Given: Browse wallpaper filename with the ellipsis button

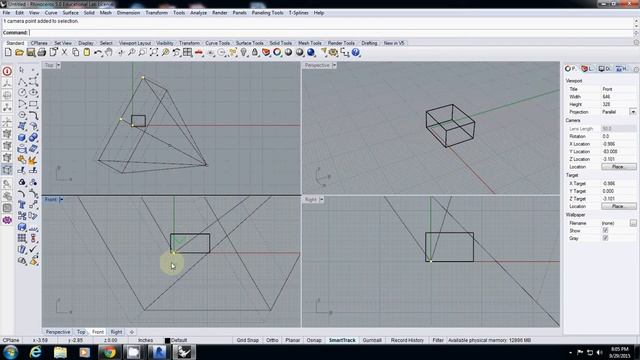Looking at the screenshot, I should click(x=633, y=223).
